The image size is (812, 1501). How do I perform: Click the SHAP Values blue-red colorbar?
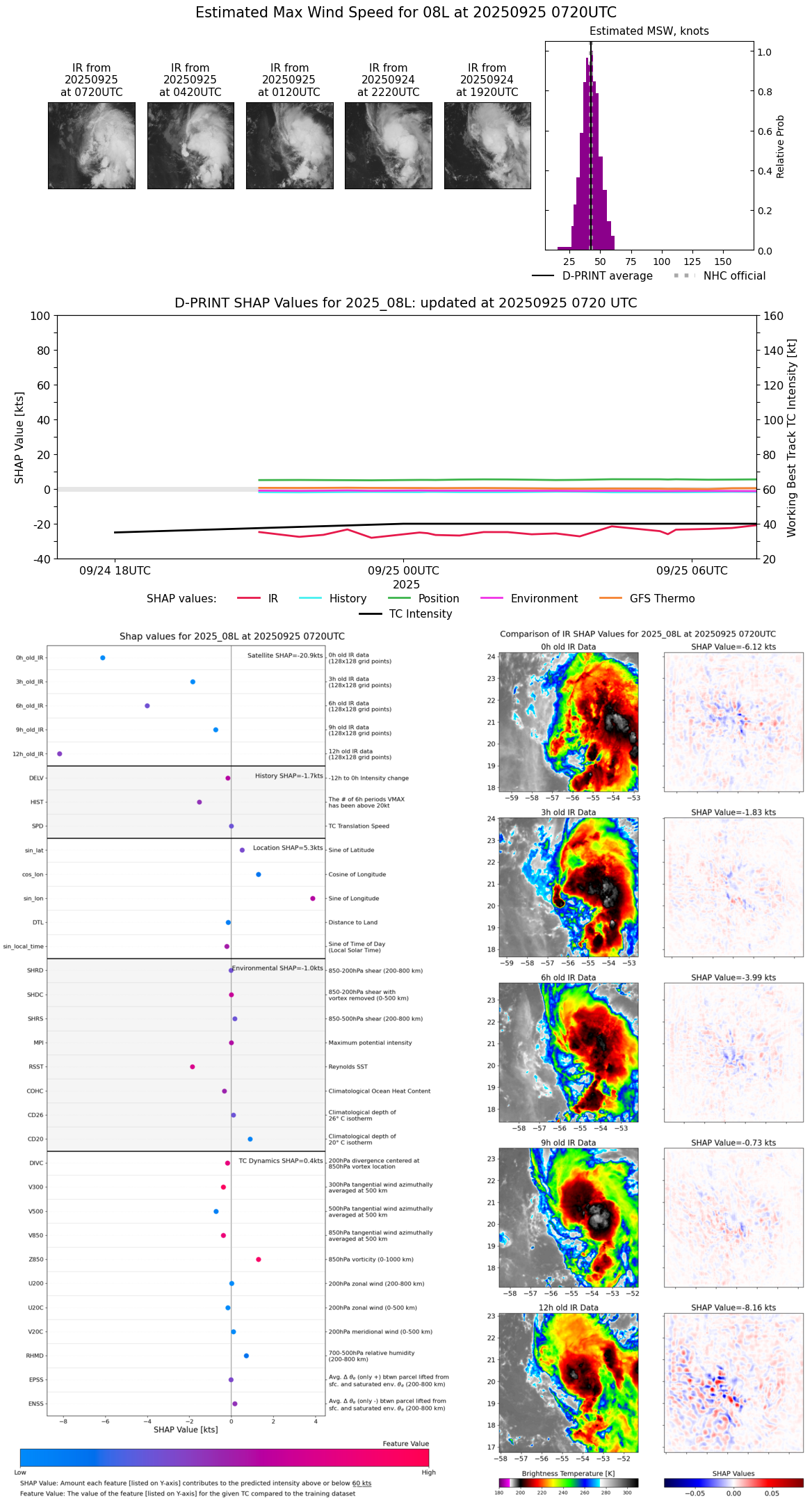tap(733, 1482)
